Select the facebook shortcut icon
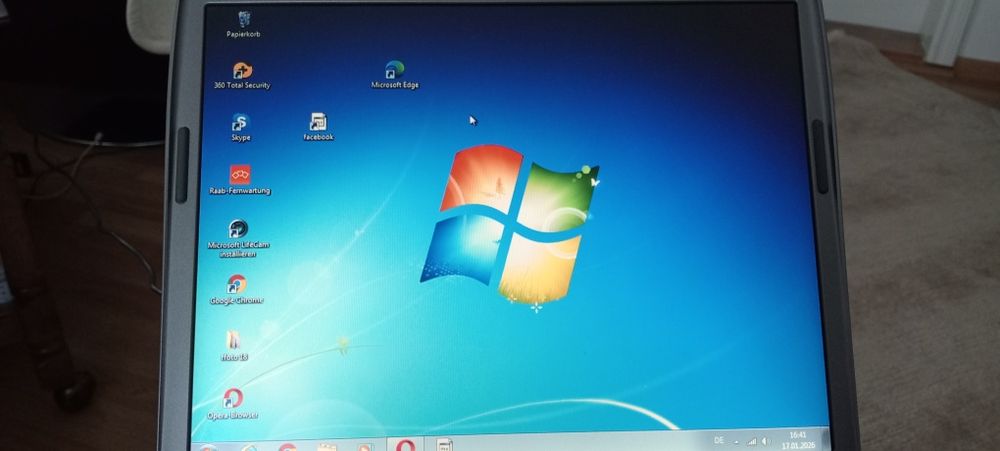 pyautogui.click(x=318, y=126)
